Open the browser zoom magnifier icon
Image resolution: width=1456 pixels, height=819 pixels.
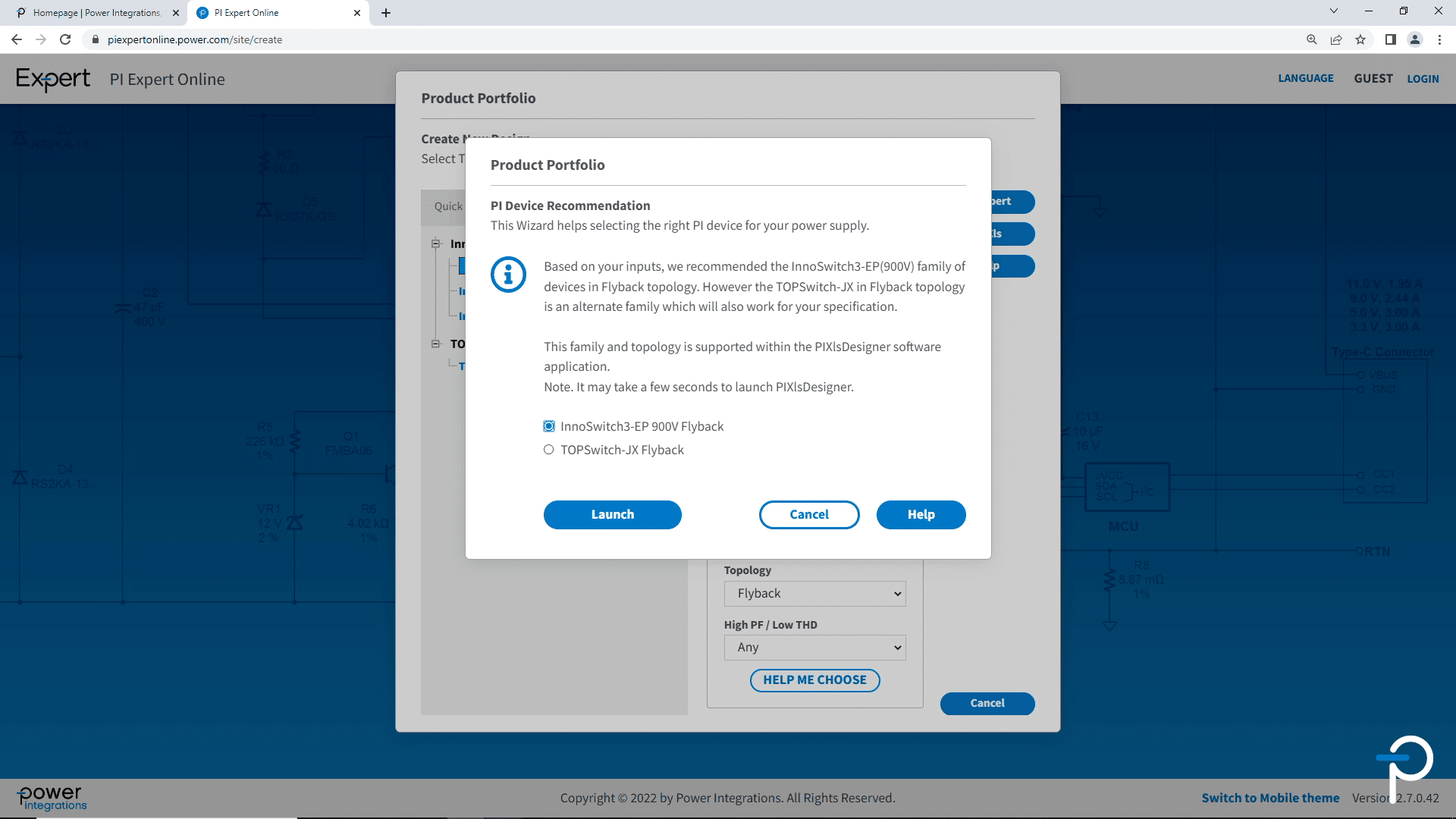(x=1311, y=39)
